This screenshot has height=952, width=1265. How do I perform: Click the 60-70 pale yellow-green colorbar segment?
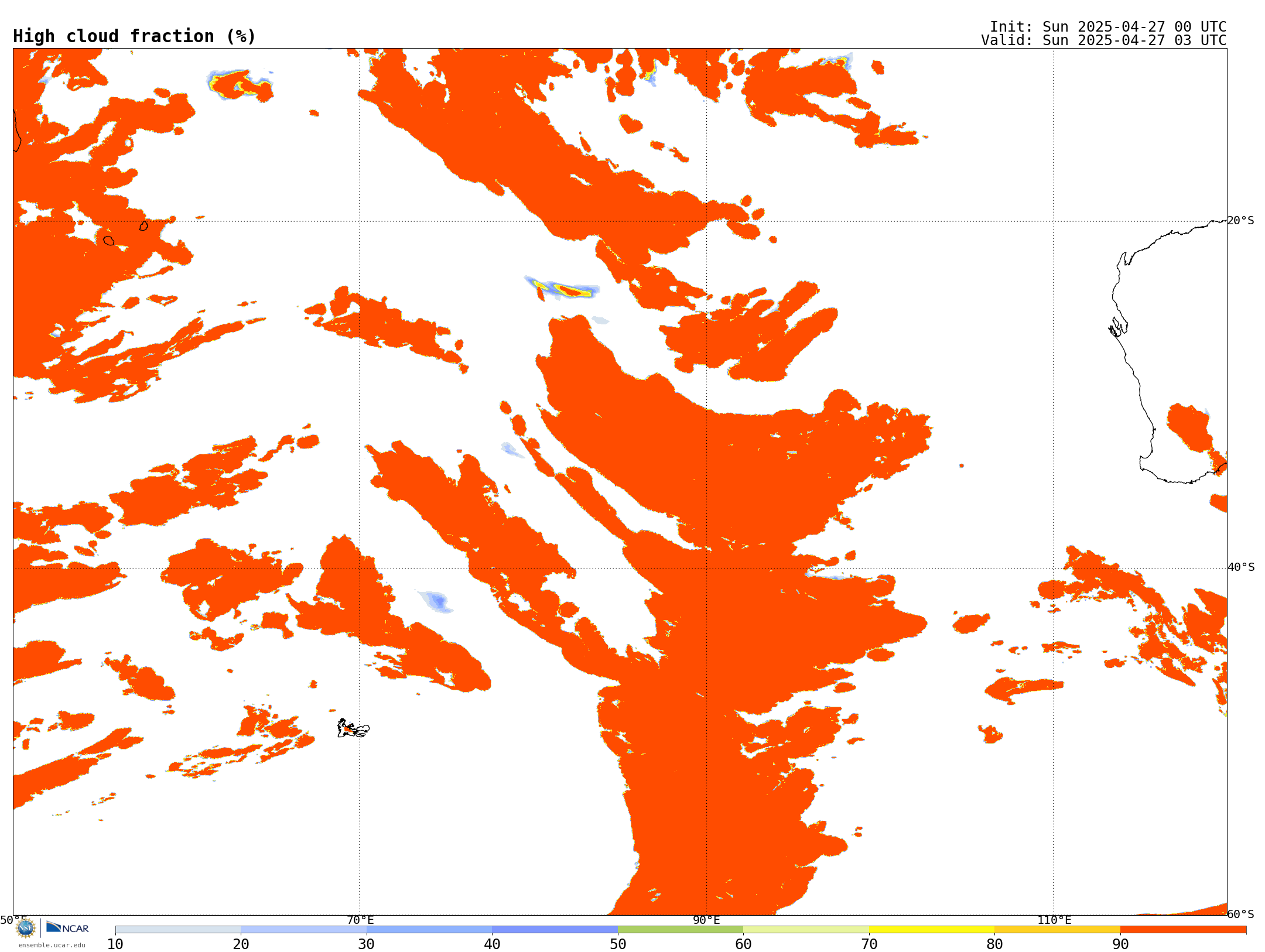tap(806, 930)
